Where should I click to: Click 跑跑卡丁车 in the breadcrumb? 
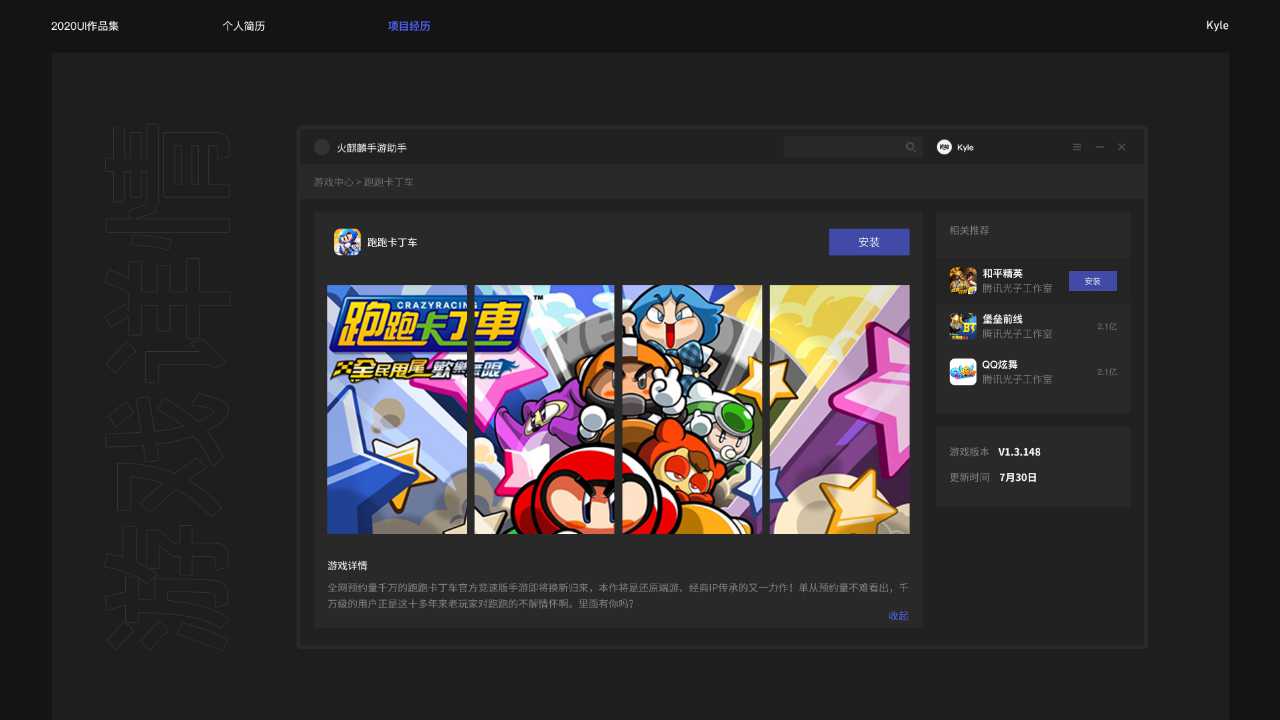tap(389, 182)
